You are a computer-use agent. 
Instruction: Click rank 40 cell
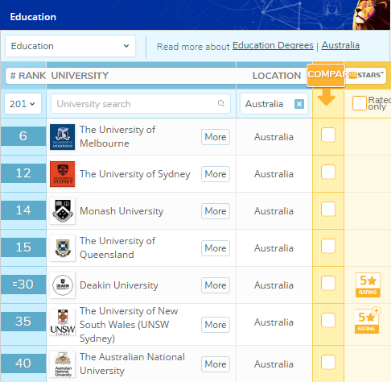pyautogui.click(x=23, y=363)
